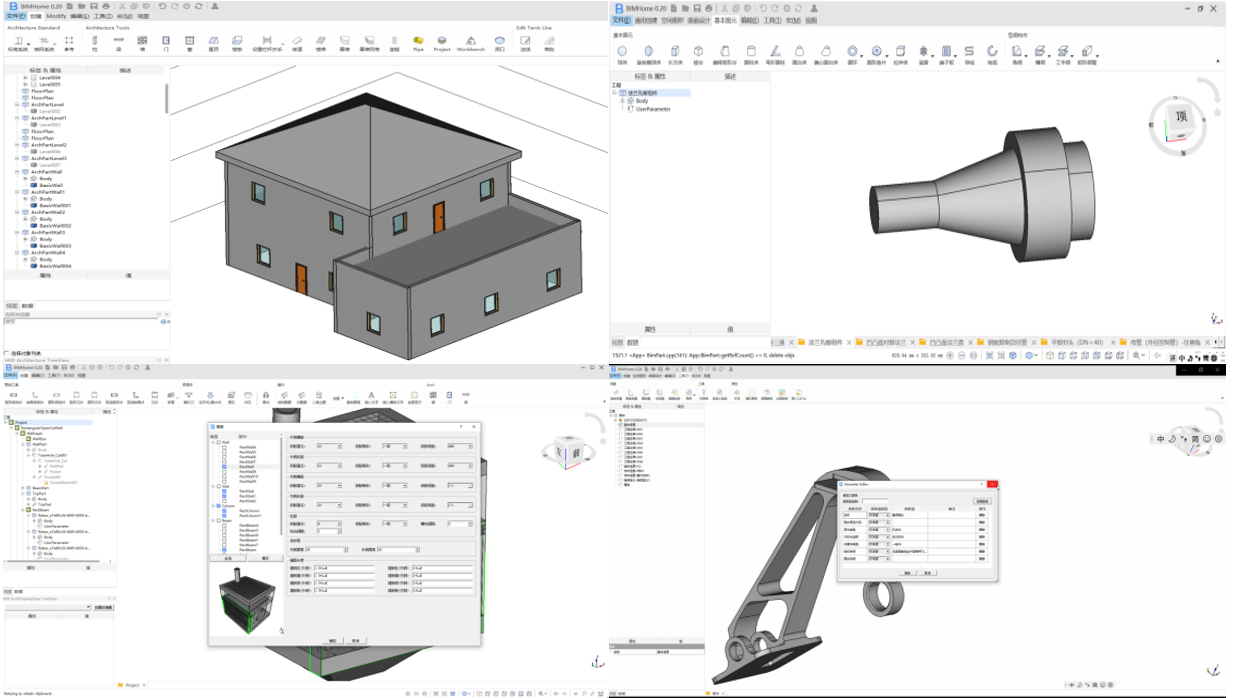Viewport: 1234px width, 698px height.
Task: Switch to the 基本图元 ribbon tab
Action: (x=723, y=20)
